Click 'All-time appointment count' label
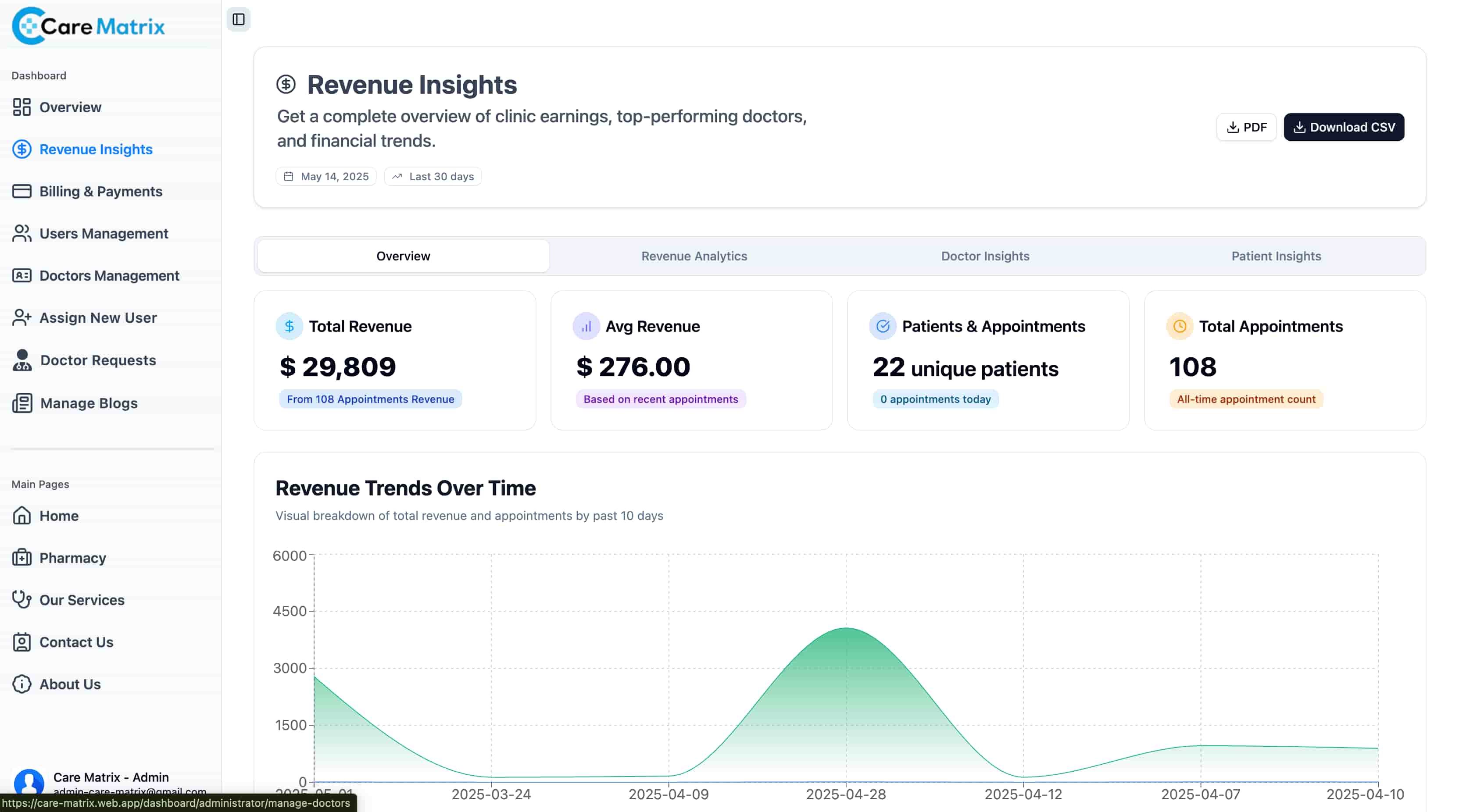The width and height of the screenshot is (1459, 812). coord(1246,399)
